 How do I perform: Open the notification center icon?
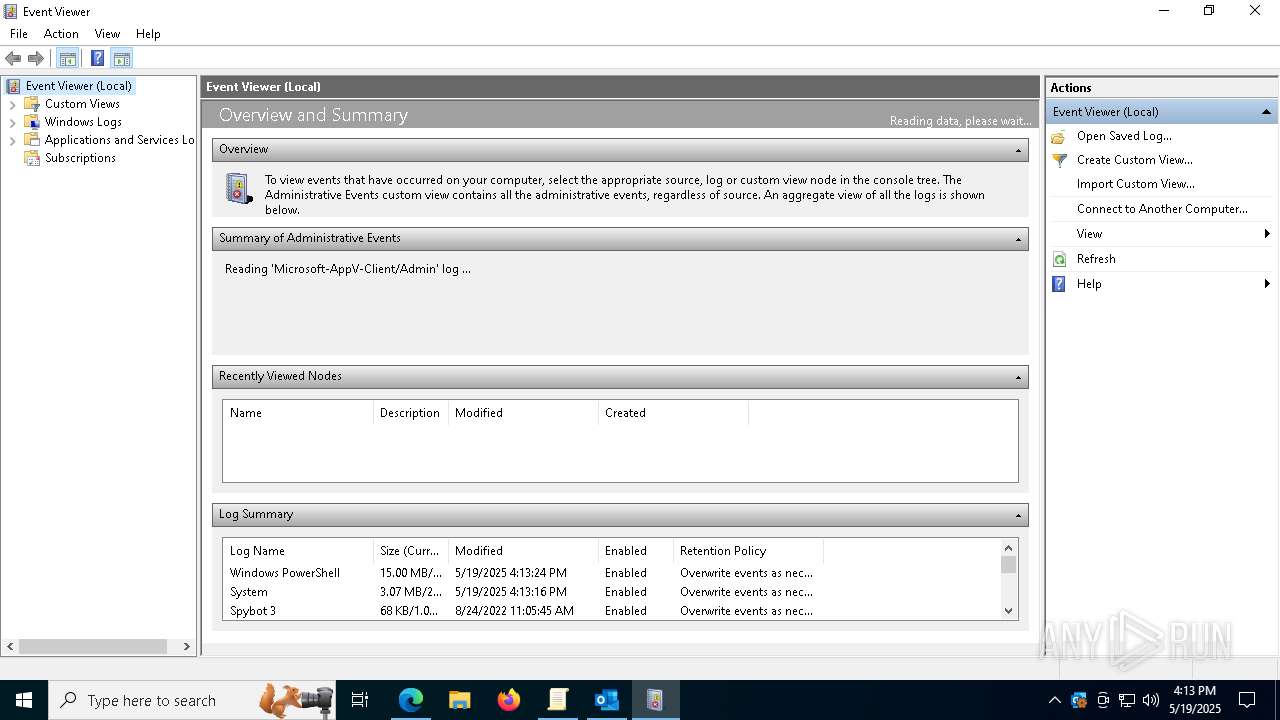(x=1247, y=700)
